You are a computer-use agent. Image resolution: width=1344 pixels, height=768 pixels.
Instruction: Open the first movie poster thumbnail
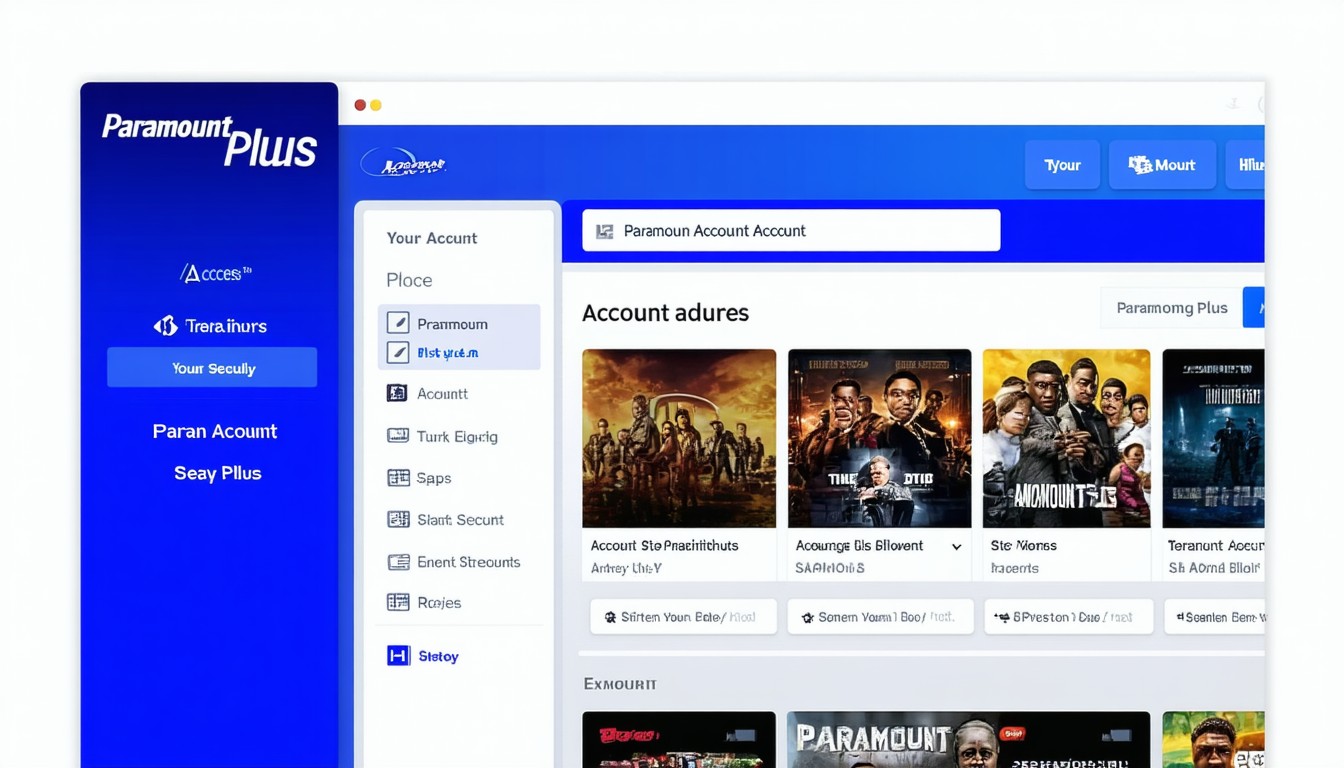(679, 438)
